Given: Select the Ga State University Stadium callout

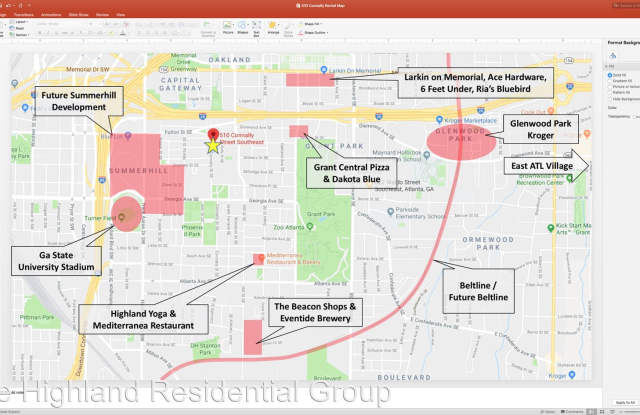Looking at the screenshot, I should click(56, 261).
